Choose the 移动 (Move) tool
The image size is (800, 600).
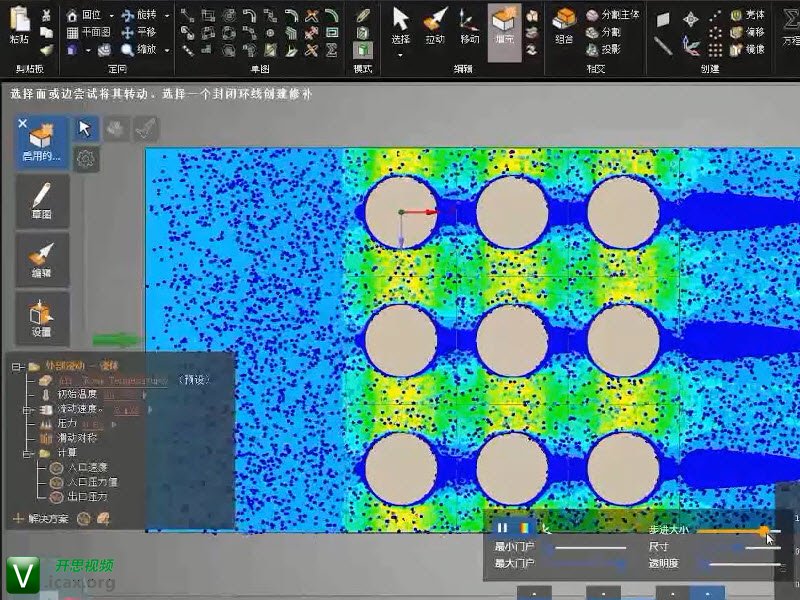(x=469, y=27)
